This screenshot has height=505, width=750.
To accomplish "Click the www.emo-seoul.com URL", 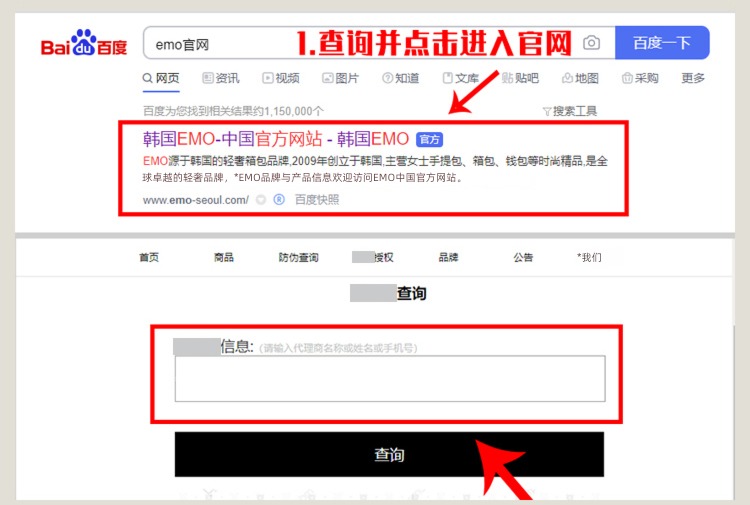I will point(195,199).
